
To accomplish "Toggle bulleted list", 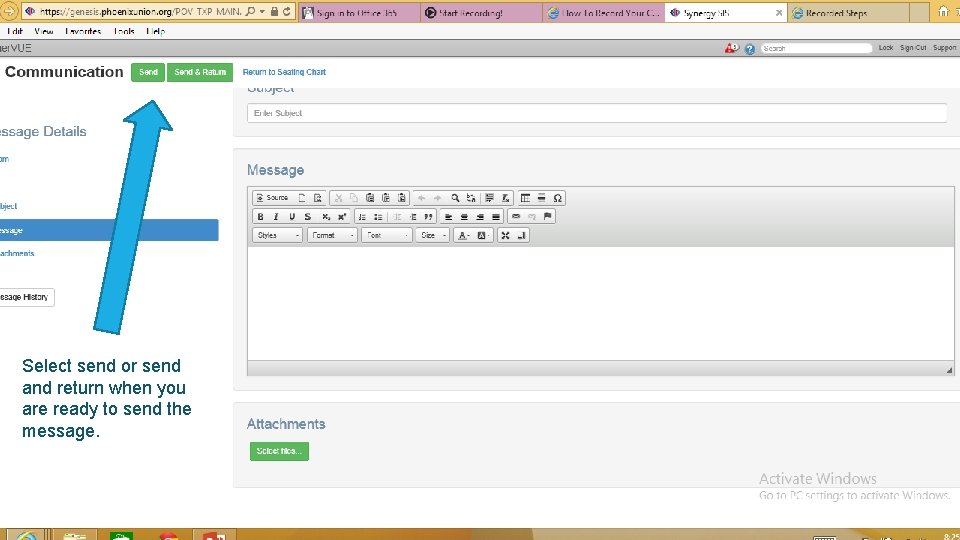I will (x=378, y=217).
